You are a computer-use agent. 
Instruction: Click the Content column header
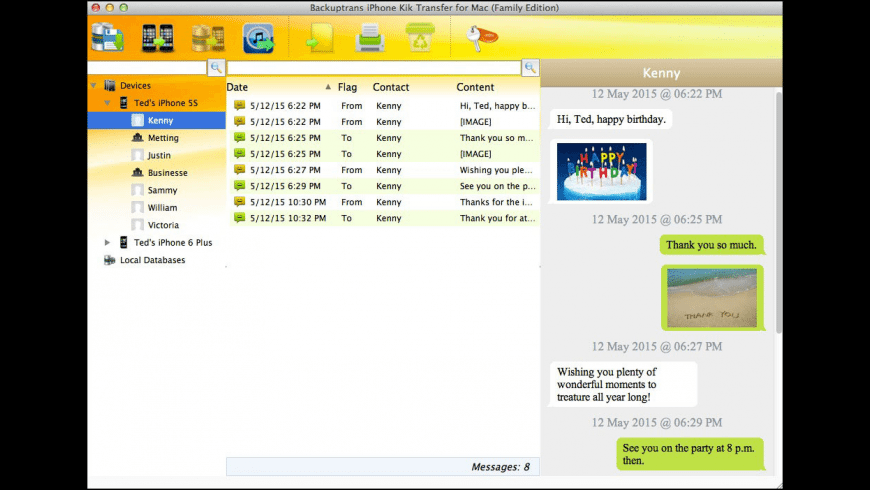pyautogui.click(x=475, y=87)
